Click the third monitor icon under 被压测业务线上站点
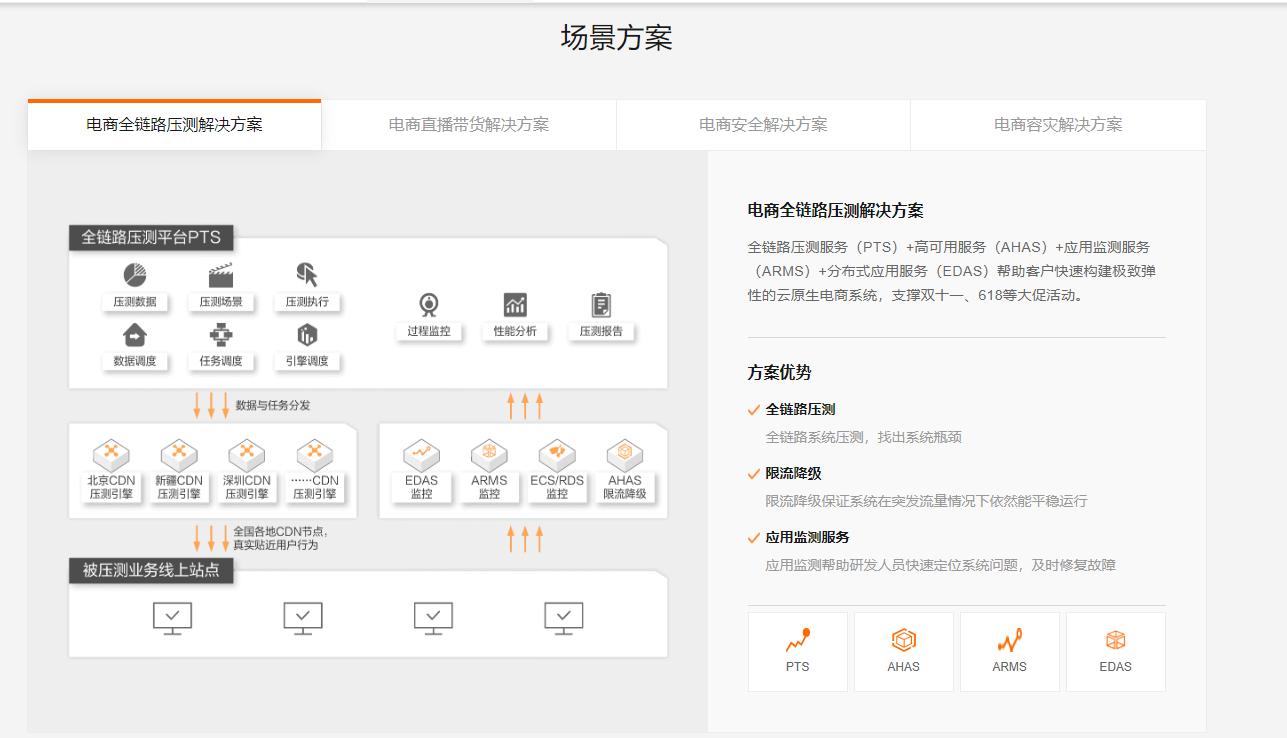This screenshot has width=1287, height=738. [433, 618]
